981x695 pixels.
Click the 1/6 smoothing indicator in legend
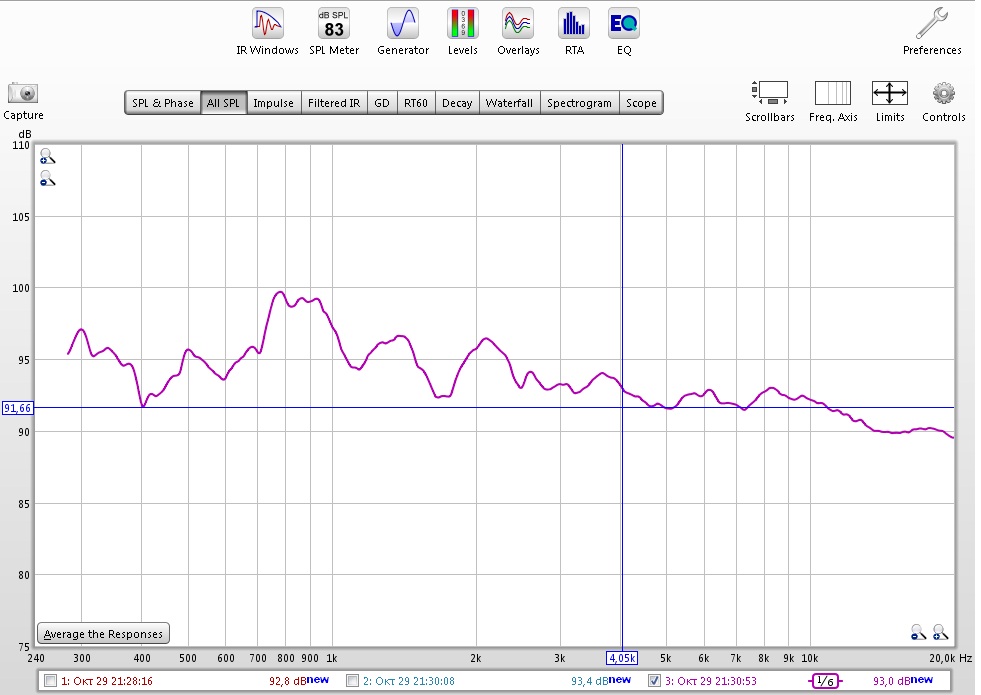coord(825,681)
